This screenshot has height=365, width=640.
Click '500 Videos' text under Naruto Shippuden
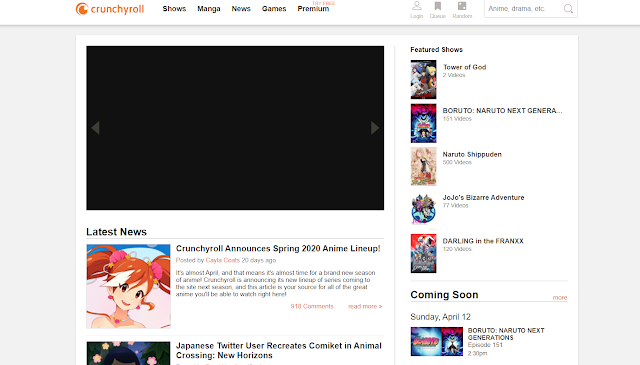[457, 162]
